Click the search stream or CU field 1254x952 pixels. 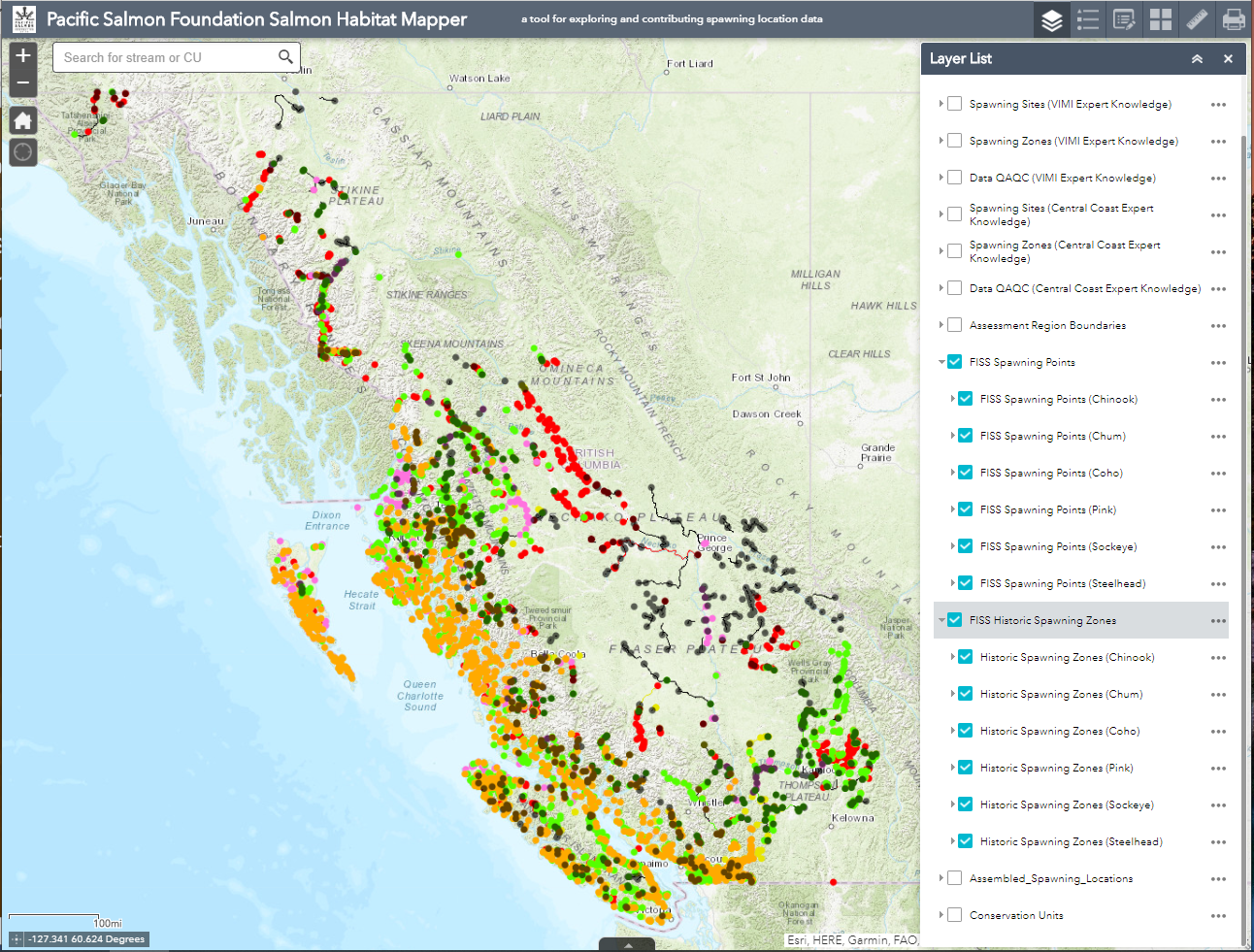click(165, 58)
